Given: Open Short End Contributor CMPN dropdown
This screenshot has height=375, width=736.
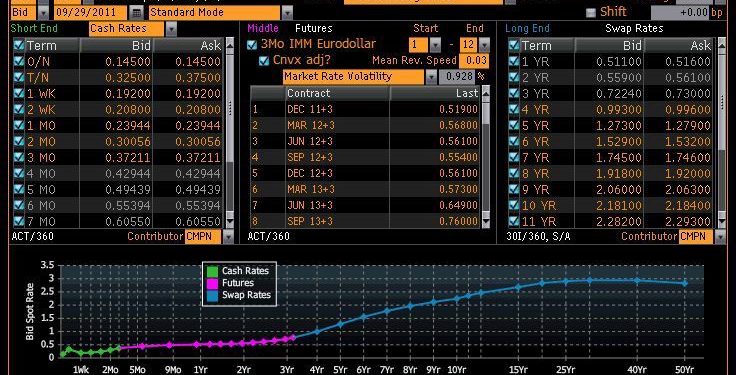Looking at the screenshot, I should pyautogui.click(x=228, y=237).
